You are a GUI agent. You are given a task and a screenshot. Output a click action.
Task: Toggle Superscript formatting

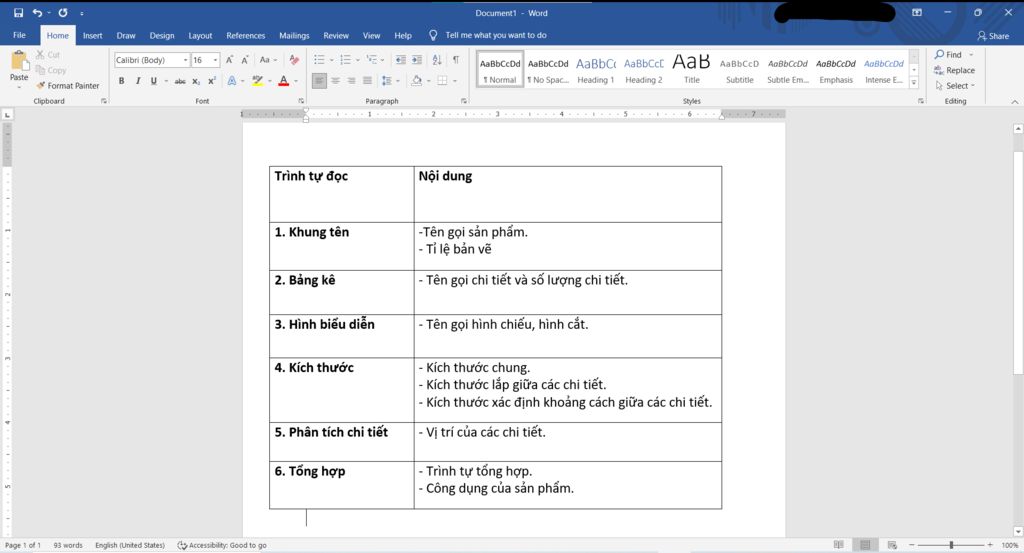pyautogui.click(x=212, y=81)
